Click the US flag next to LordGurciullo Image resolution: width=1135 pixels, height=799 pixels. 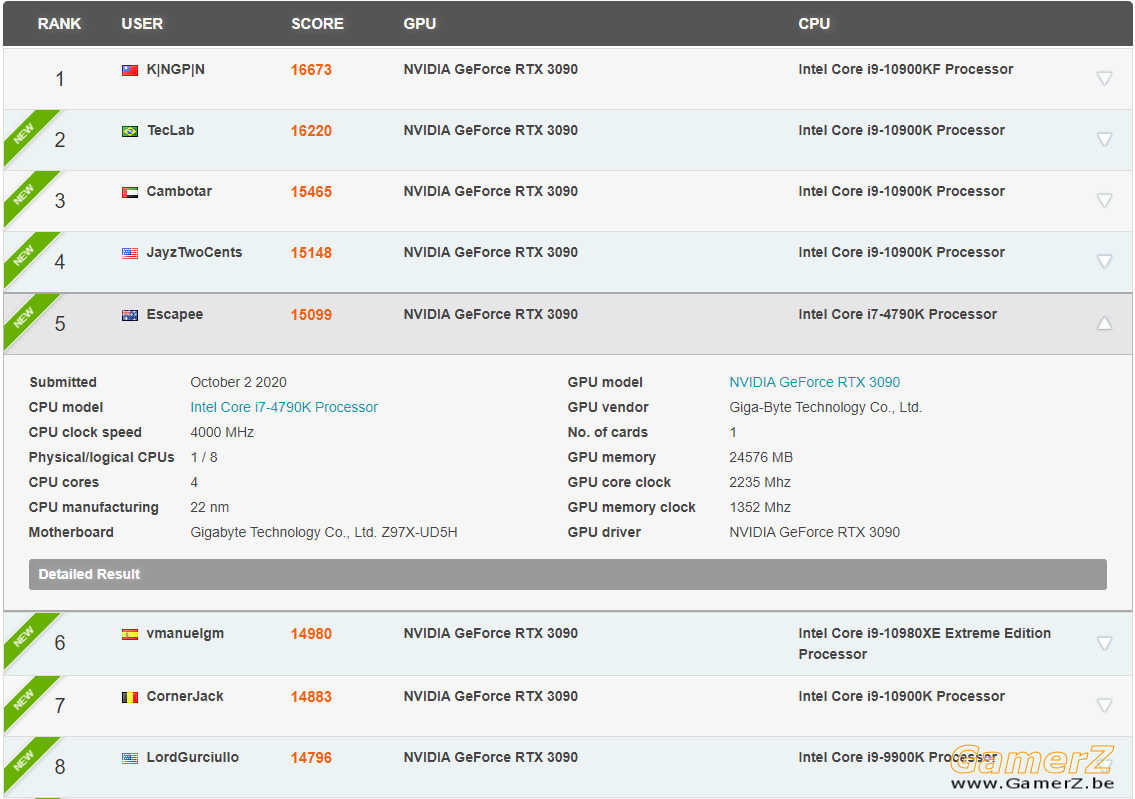pyautogui.click(x=130, y=758)
